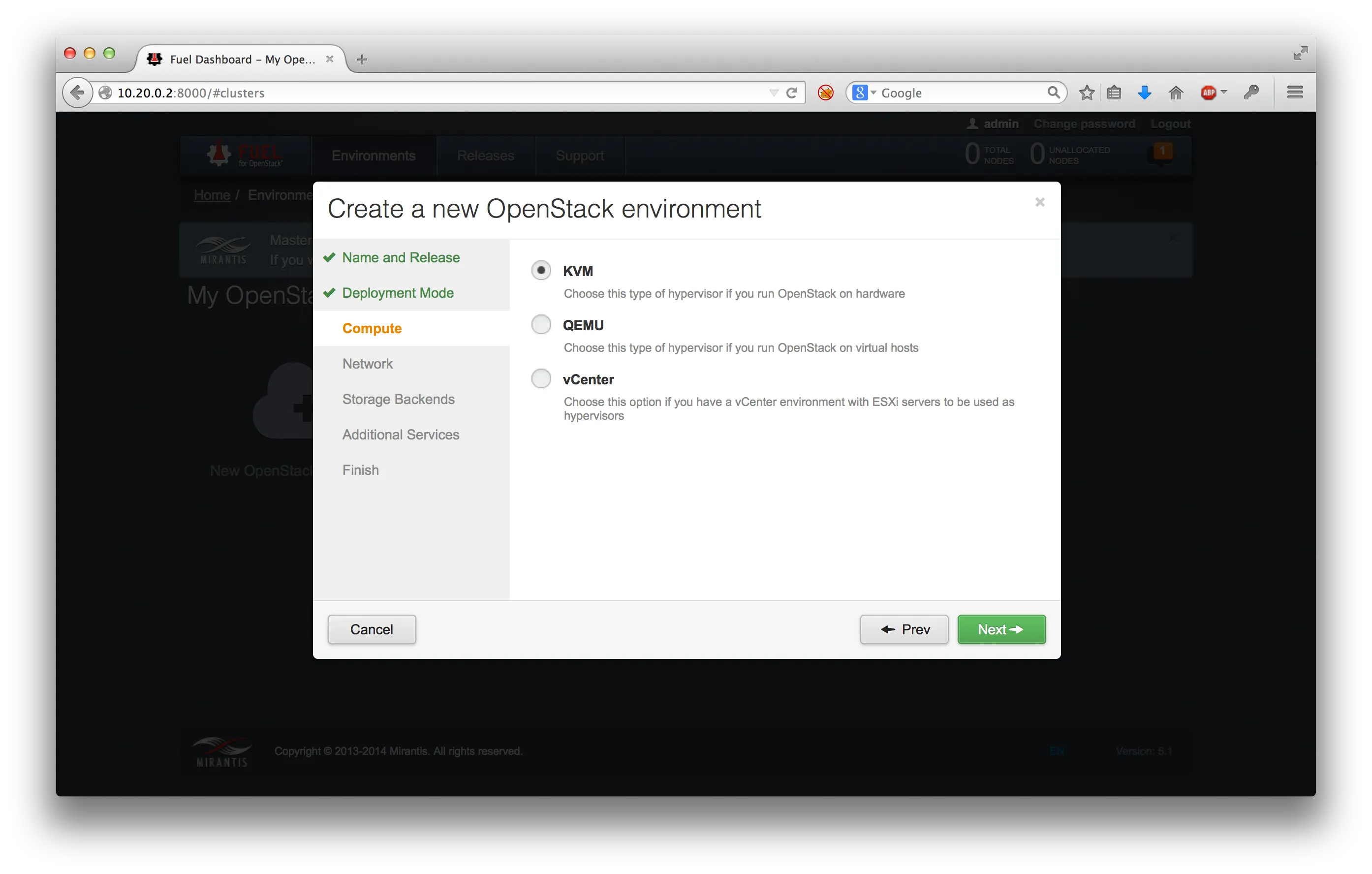1372x874 pixels.
Task: Click the site identity globe icon
Action: coord(105,93)
